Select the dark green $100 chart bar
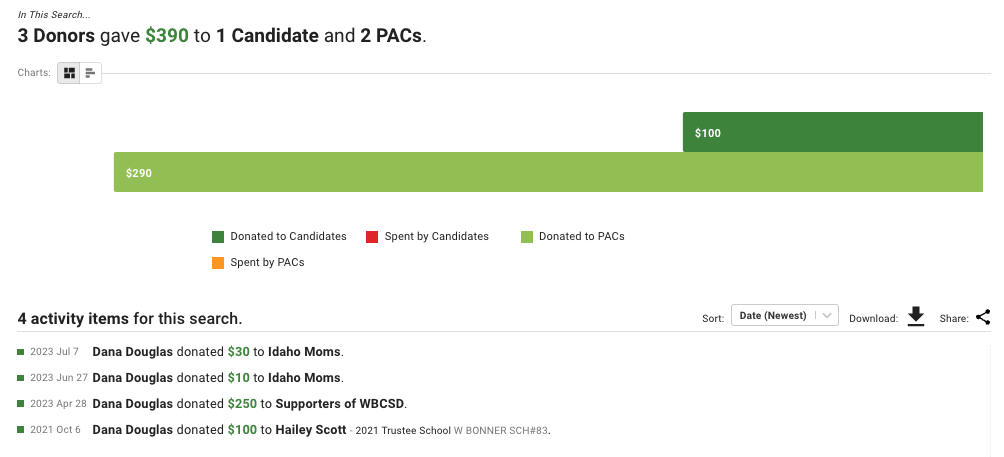This screenshot has height=457, width=1004. (x=832, y=132)
